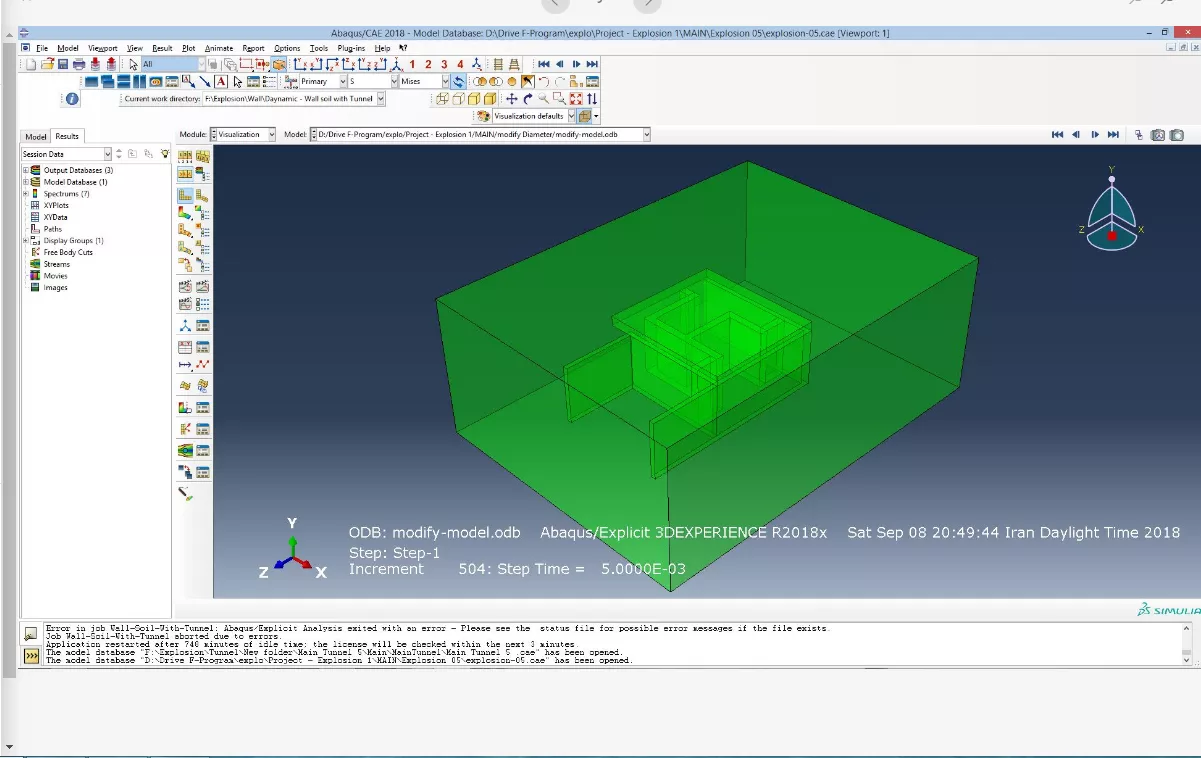Jump to first frame in top toolbar
Image resolution: width=1201 pixels, height=758 pixels.
tap(544, 64)
